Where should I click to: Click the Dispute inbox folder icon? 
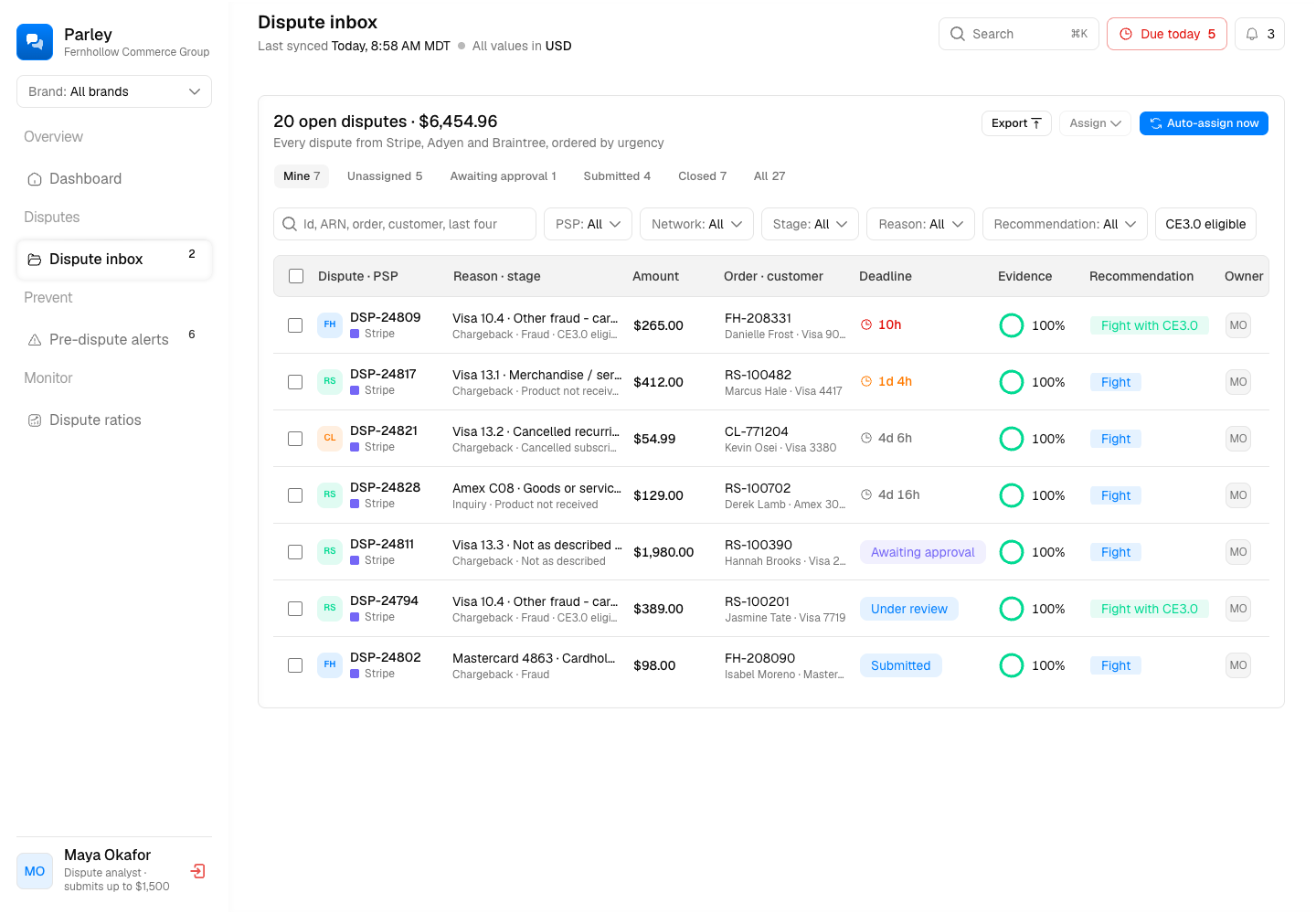coord(35,260)
